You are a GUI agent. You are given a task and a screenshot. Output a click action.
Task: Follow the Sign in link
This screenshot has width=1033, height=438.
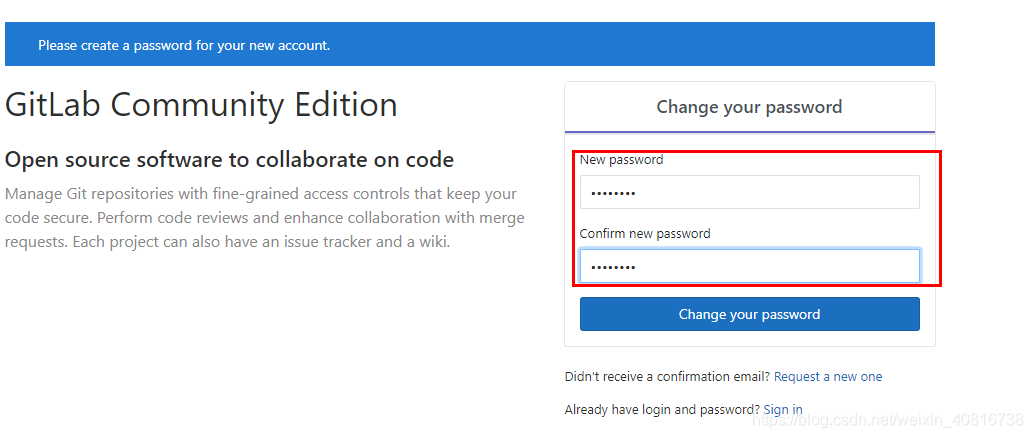point(783,410)
